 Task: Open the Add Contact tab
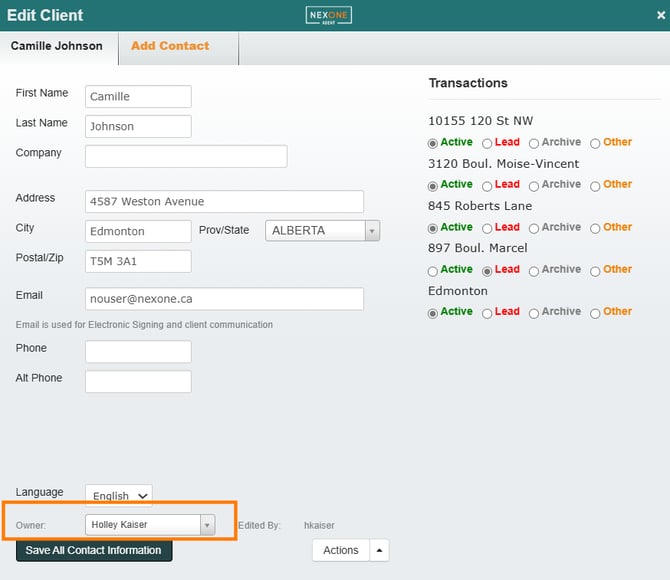[170, 46]
